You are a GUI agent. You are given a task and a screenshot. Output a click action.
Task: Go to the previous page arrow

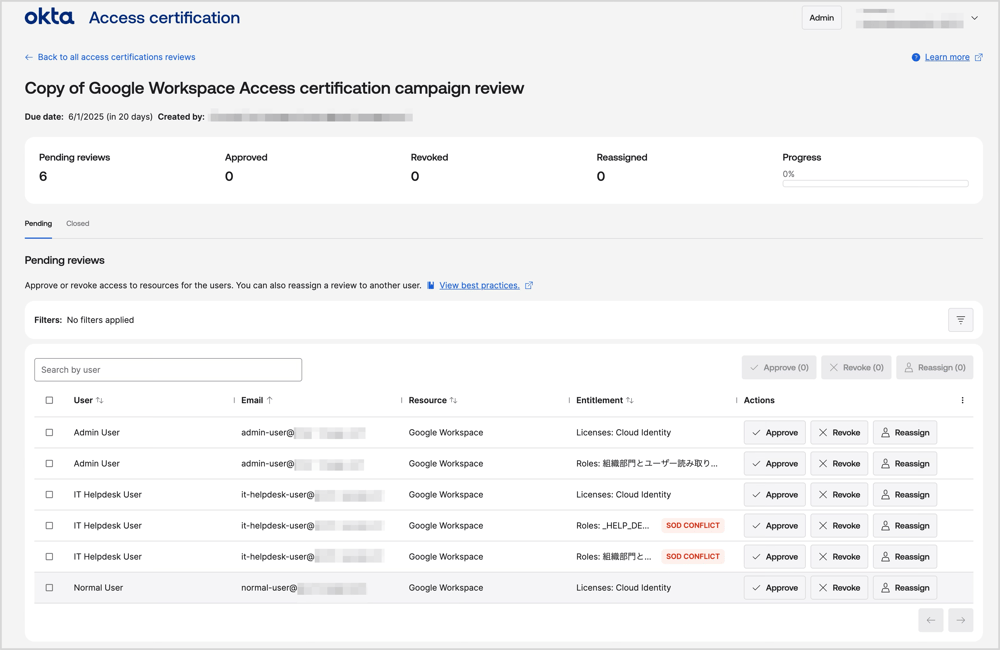click(930, 620)
